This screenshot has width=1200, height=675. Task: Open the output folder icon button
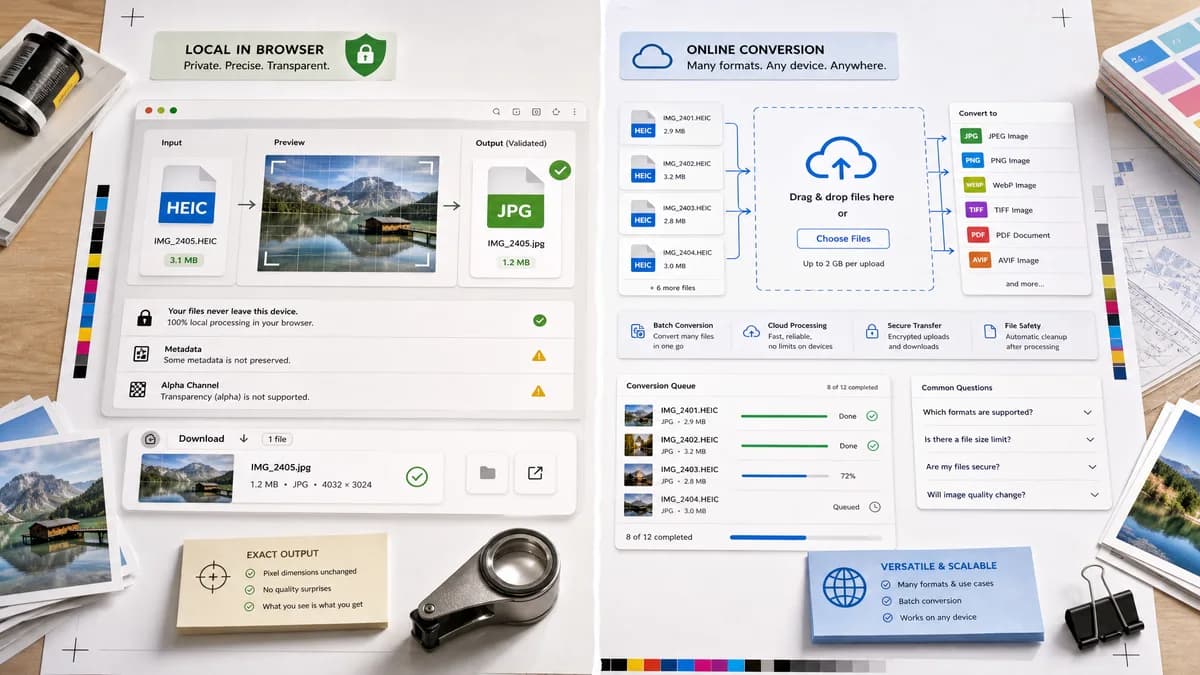pos(487,473)
